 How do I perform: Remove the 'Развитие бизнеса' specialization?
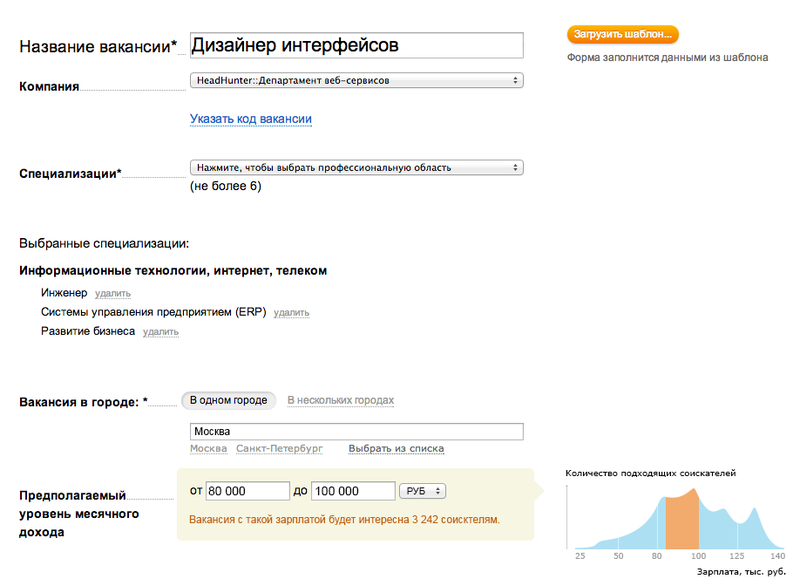point(161,332)
